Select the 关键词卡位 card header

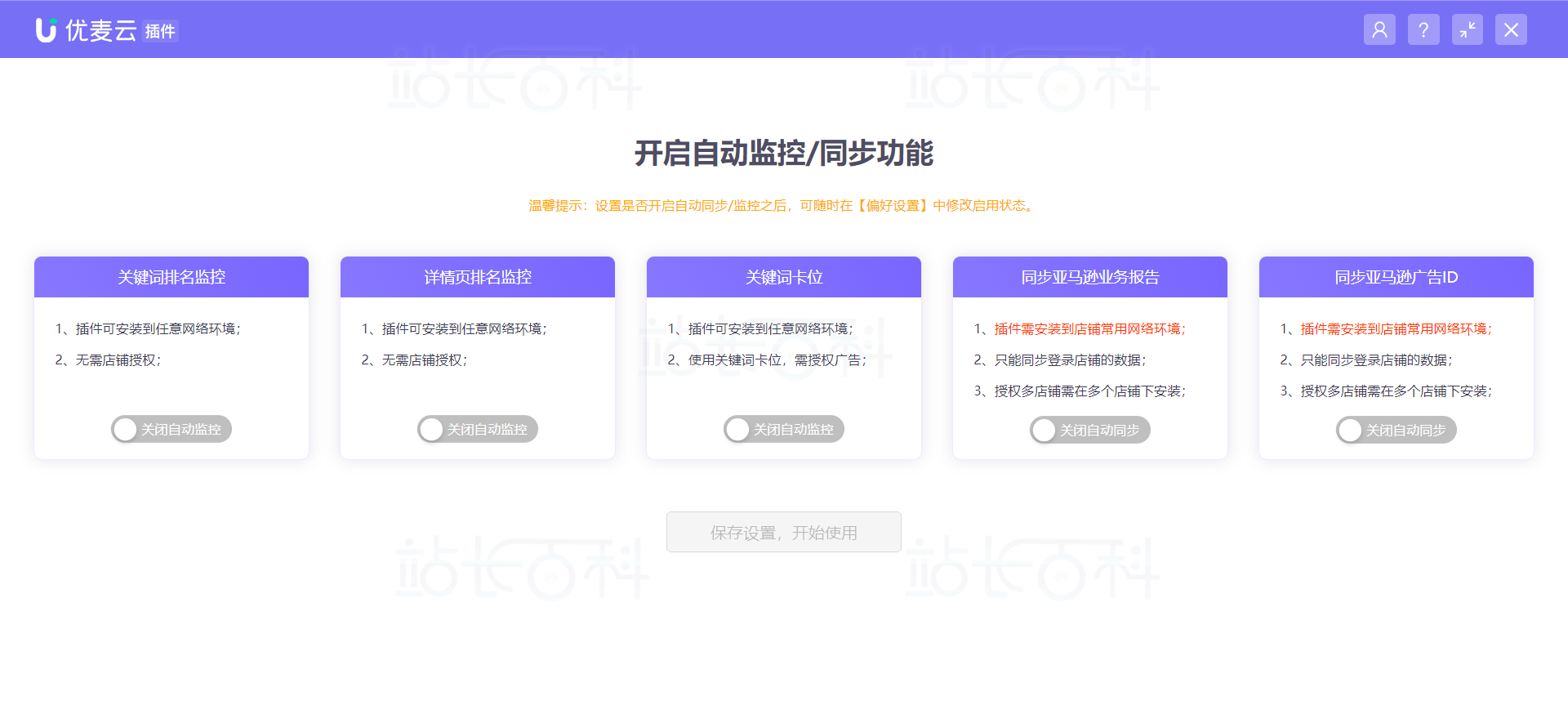pos(784,277)
